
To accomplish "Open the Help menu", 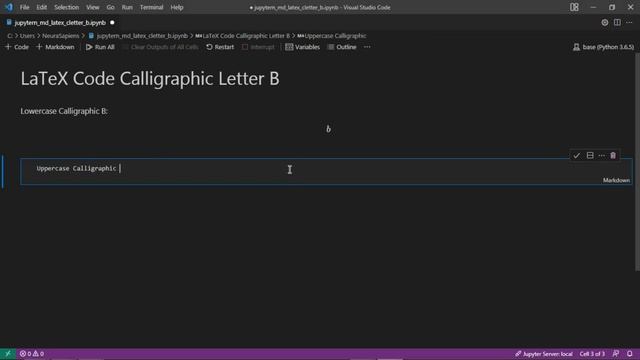I will pos(177,7).
